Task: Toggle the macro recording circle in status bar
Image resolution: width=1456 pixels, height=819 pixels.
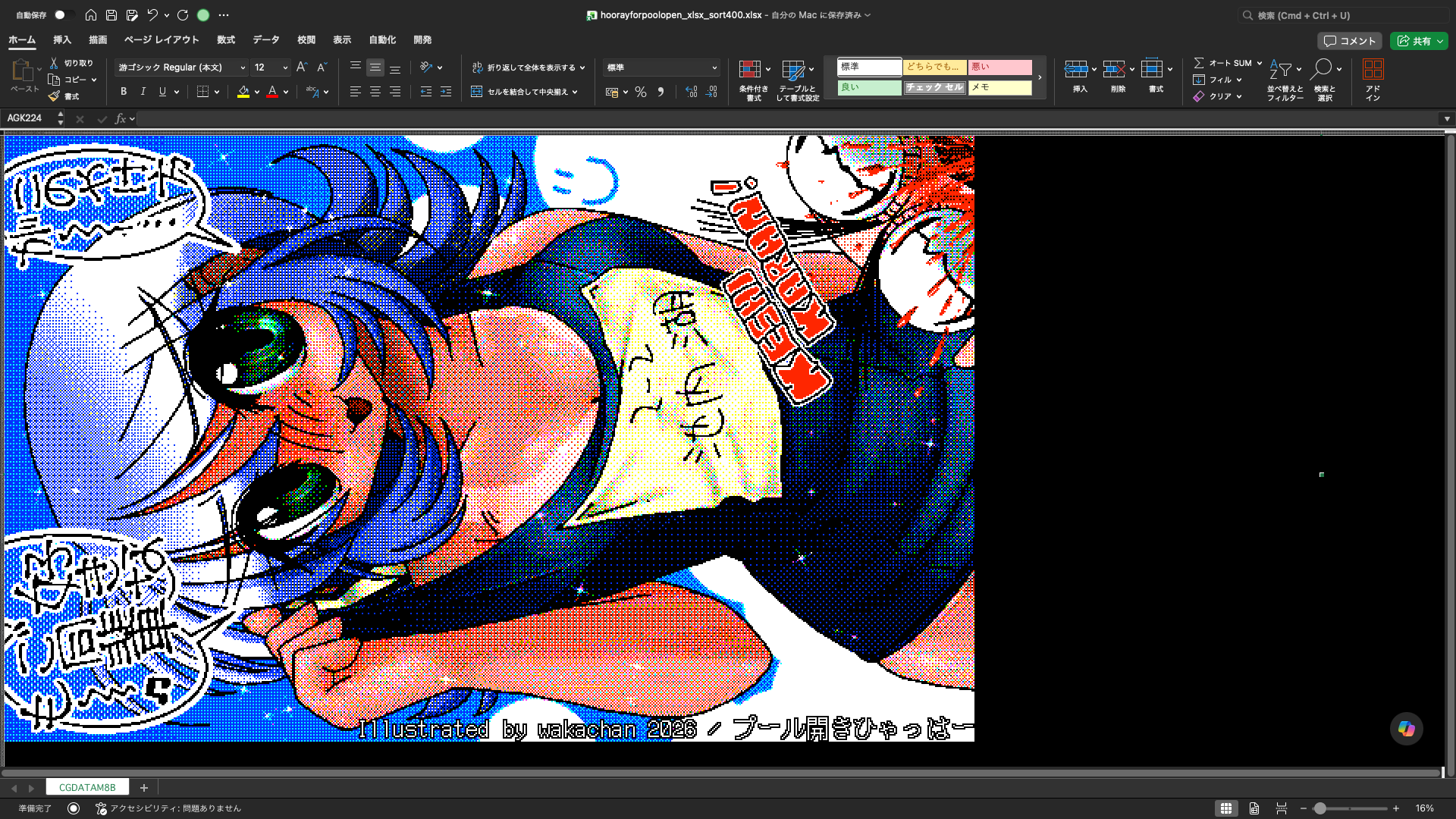Action: (x=74, y=808)
